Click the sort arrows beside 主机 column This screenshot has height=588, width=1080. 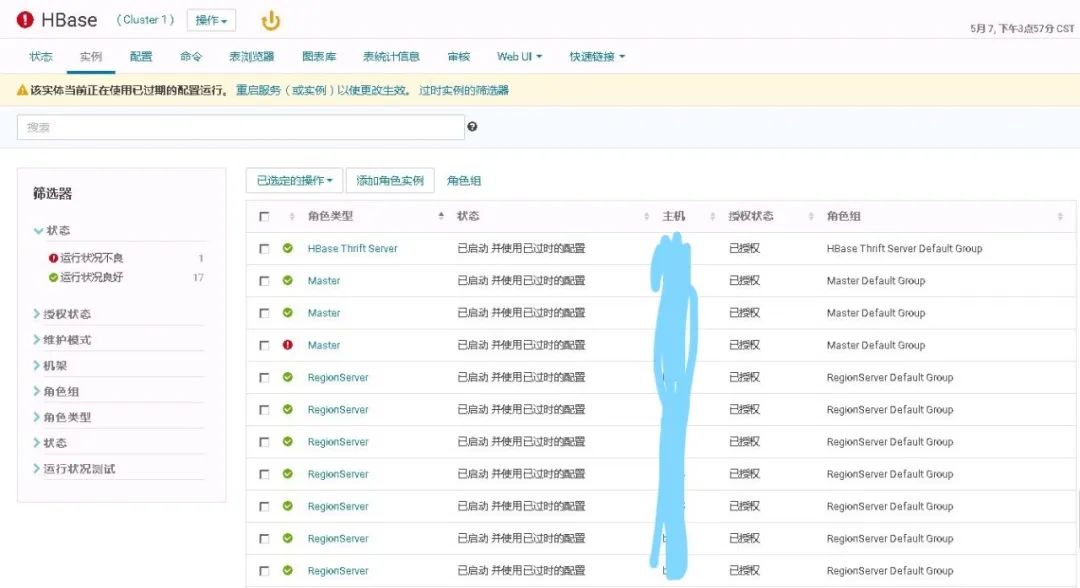pyautogui.click(x=712, y=216)
